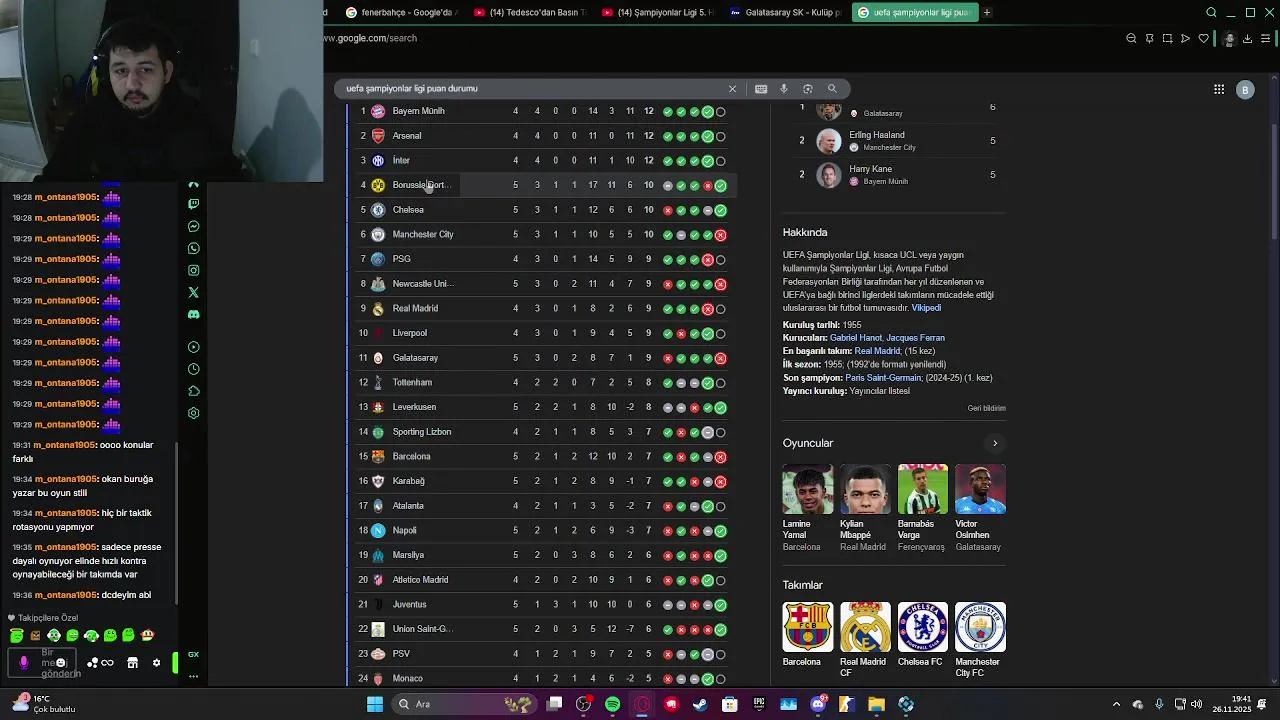Click the search query text field
This screenshot has width=1280, height=720.
pos(530,89)
